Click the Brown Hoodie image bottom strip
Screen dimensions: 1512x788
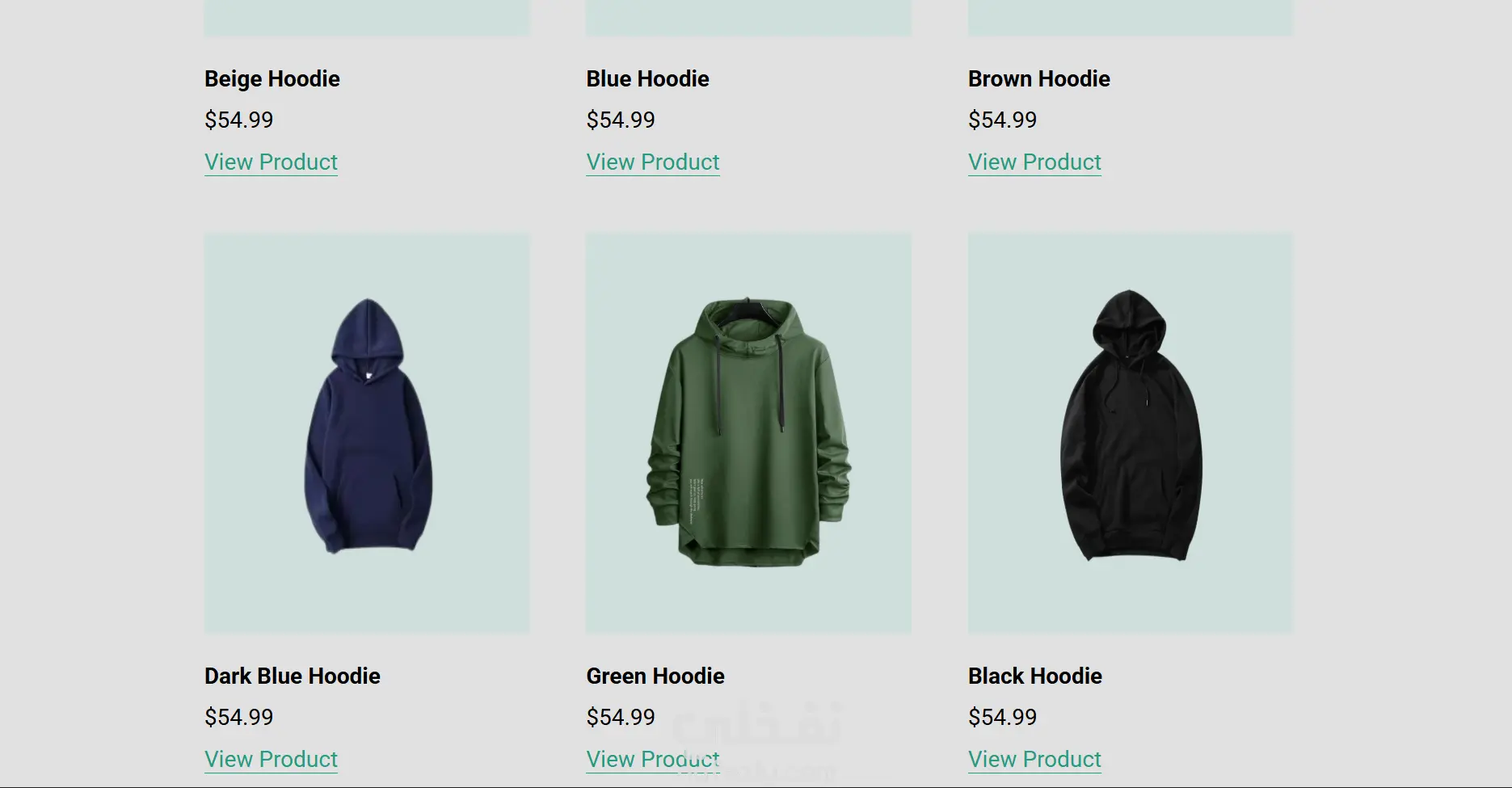(x=1131, y=18)
